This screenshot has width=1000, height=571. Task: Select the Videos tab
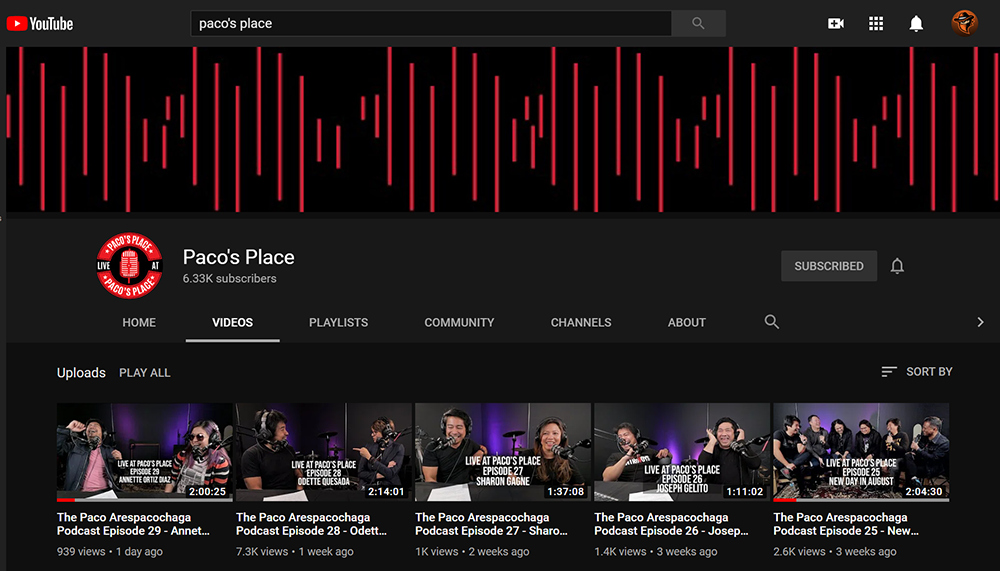233,323
